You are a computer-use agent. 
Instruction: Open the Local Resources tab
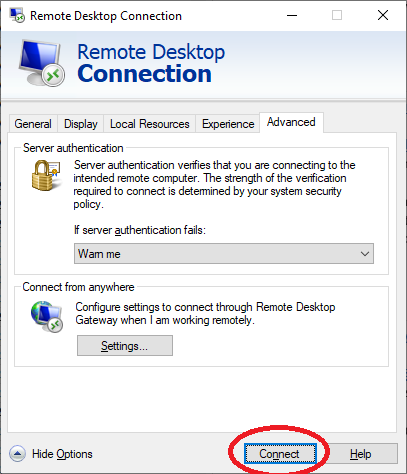150,124
